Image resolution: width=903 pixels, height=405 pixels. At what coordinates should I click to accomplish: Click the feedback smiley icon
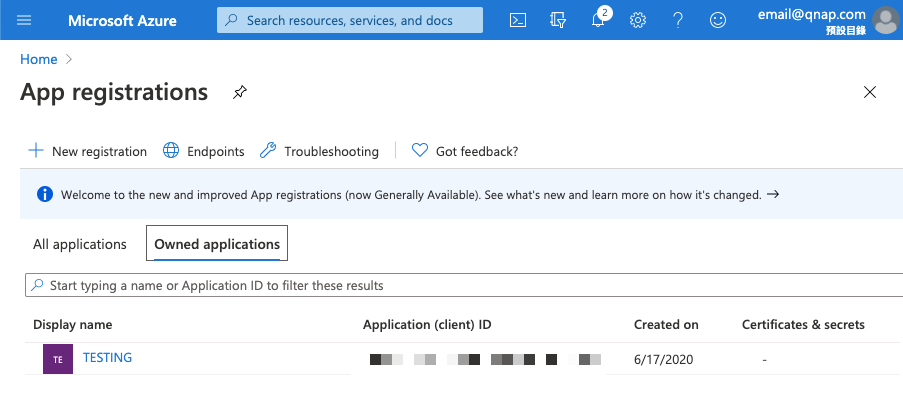[x=718, y=20]
